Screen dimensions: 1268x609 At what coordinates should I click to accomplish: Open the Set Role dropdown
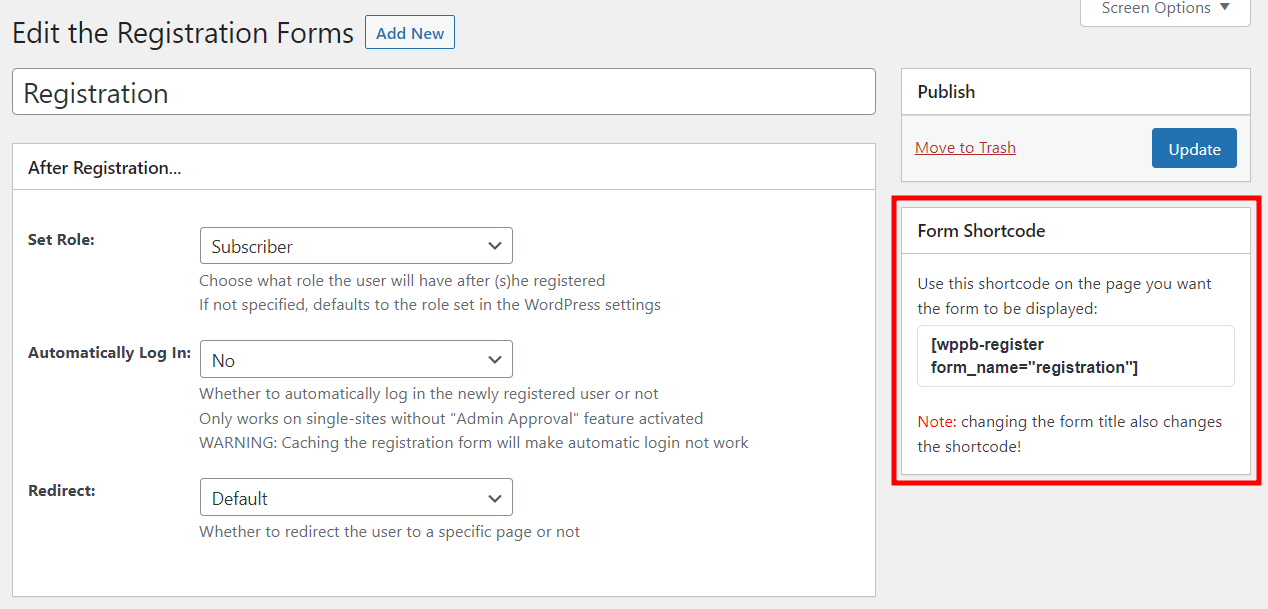click(x=356, y=246)
